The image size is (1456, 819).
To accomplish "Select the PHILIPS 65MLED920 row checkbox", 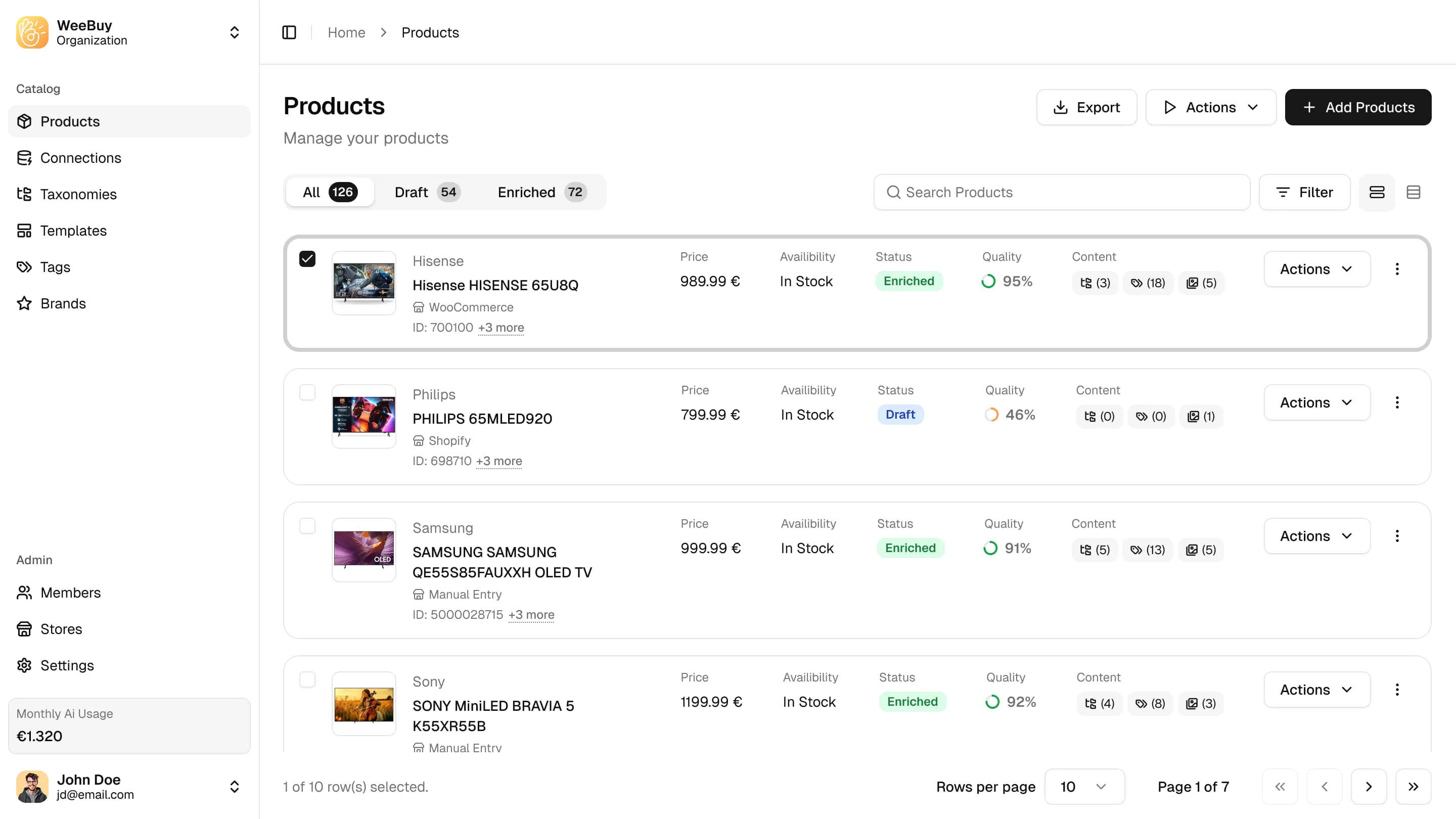I will click(x=308, y=392).
